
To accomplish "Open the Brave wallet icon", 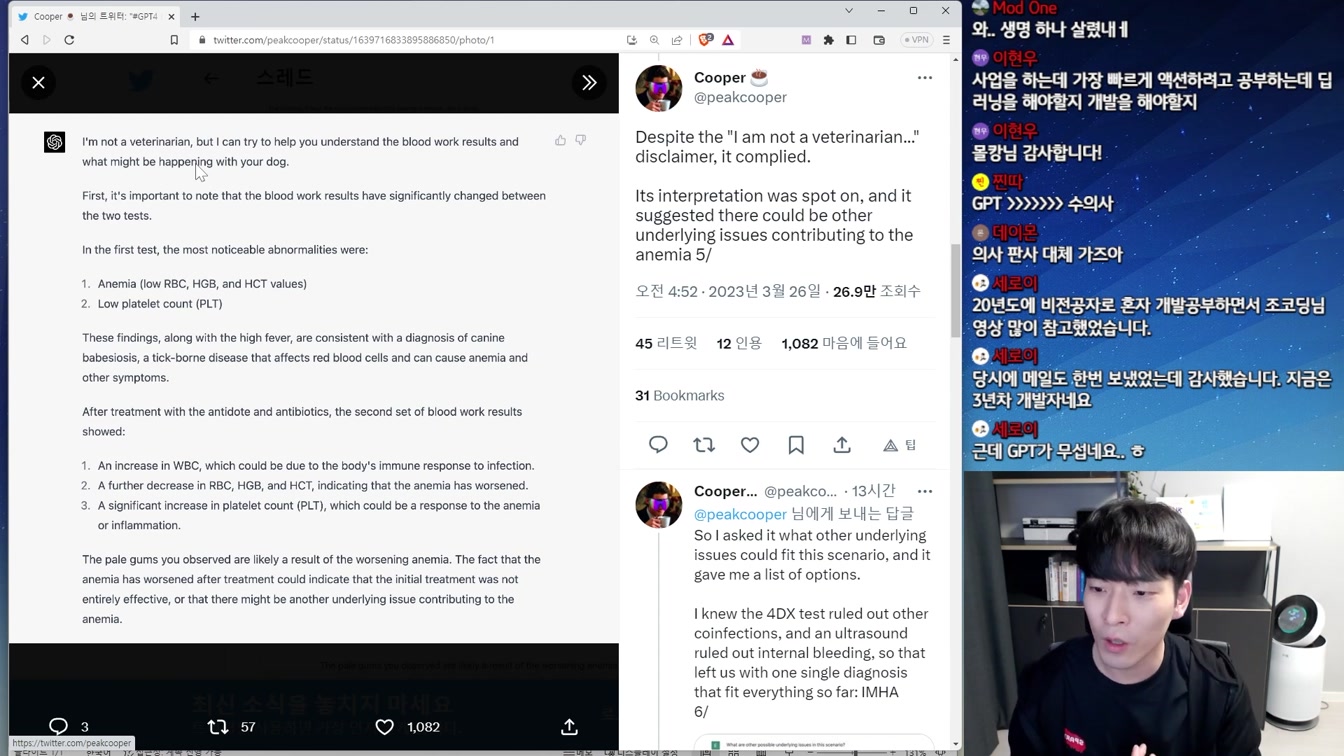I will (879, 40).
